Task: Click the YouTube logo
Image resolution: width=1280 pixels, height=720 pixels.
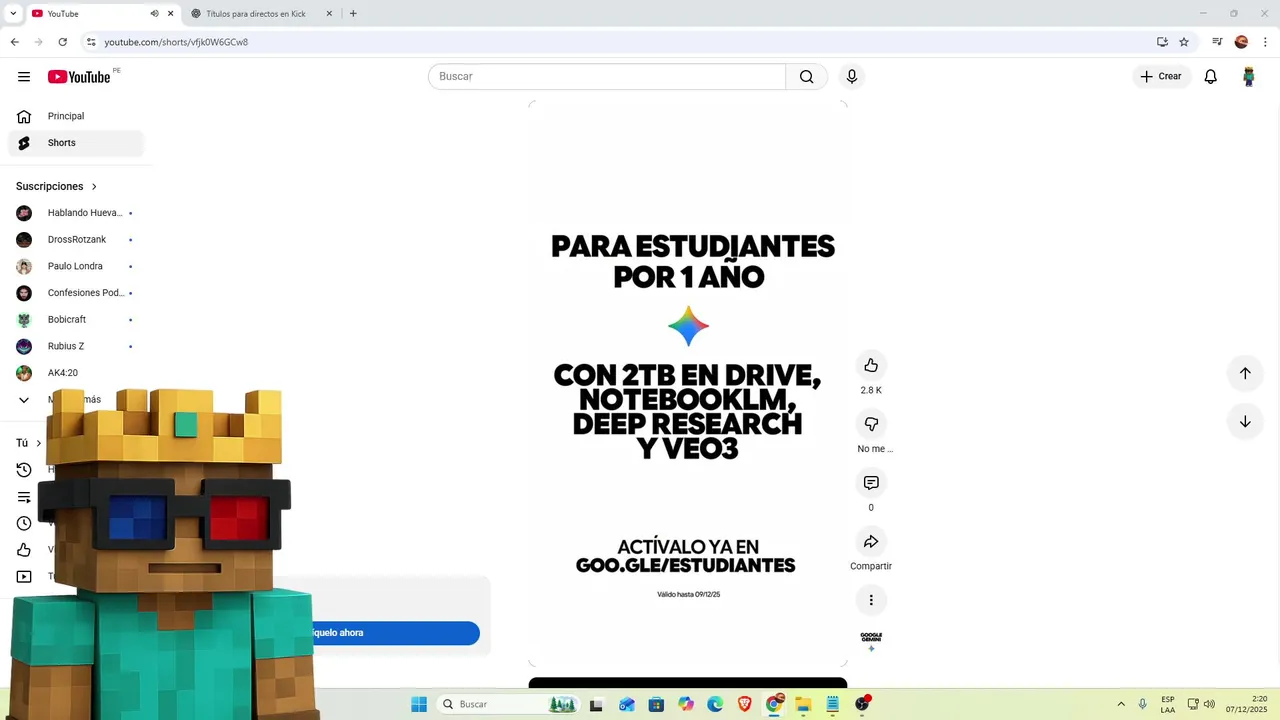Action: [x=79, y=77]
